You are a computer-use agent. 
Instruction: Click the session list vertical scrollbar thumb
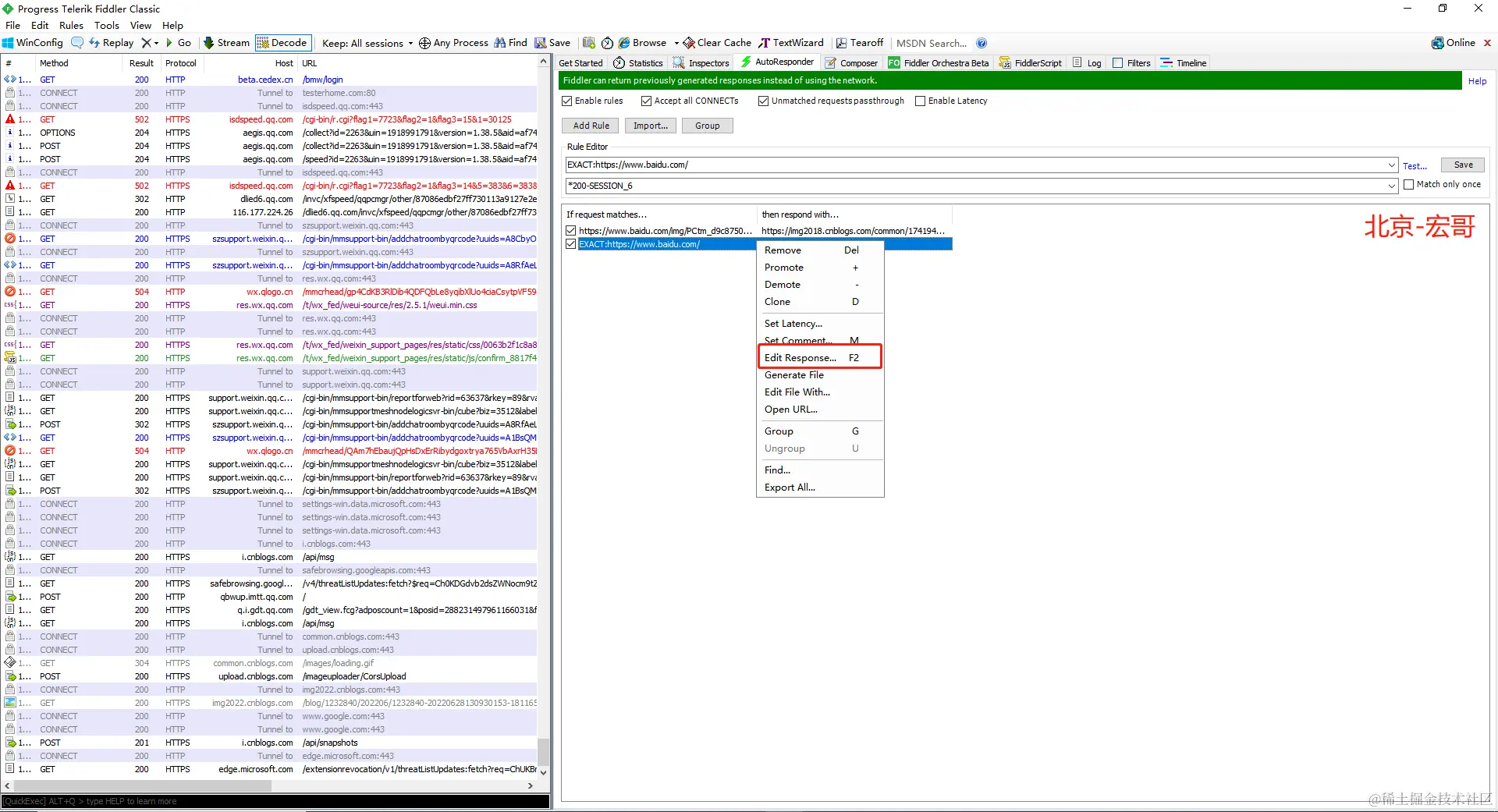(544, 751)
